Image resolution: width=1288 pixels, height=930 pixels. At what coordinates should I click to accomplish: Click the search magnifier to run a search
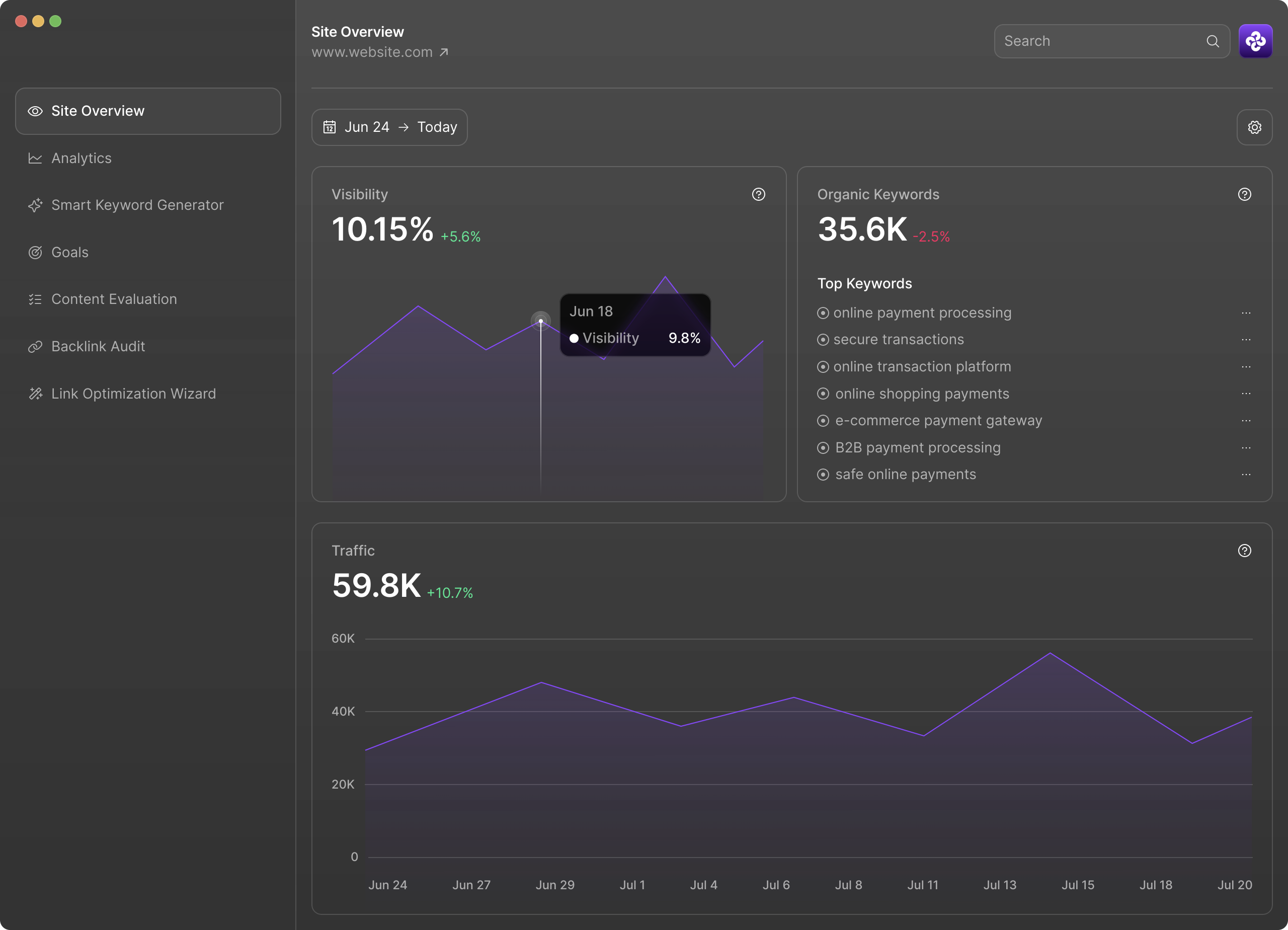coord(1212,41)
